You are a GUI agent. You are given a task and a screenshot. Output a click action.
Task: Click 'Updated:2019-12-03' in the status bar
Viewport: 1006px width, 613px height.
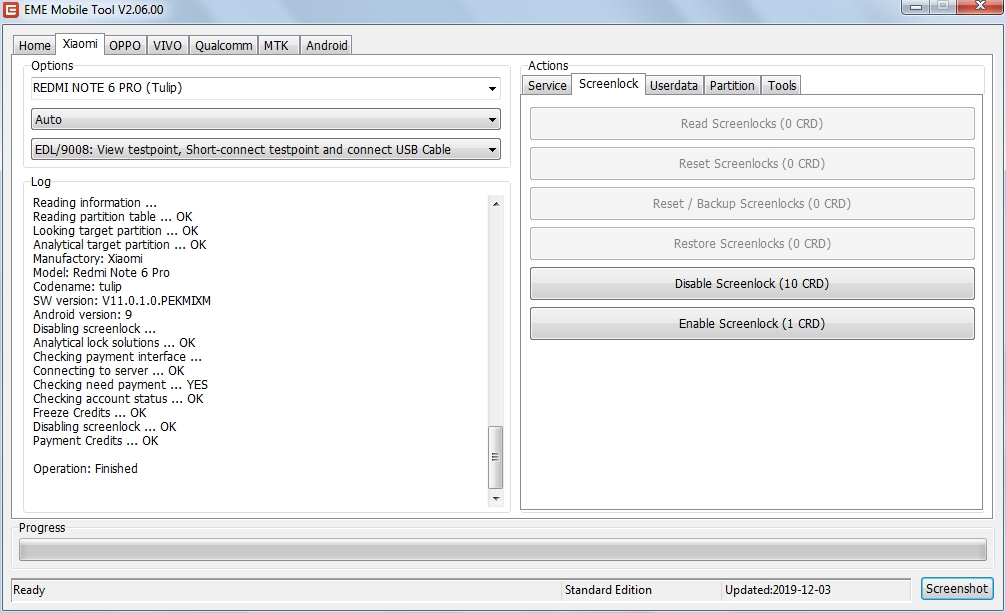778,590
